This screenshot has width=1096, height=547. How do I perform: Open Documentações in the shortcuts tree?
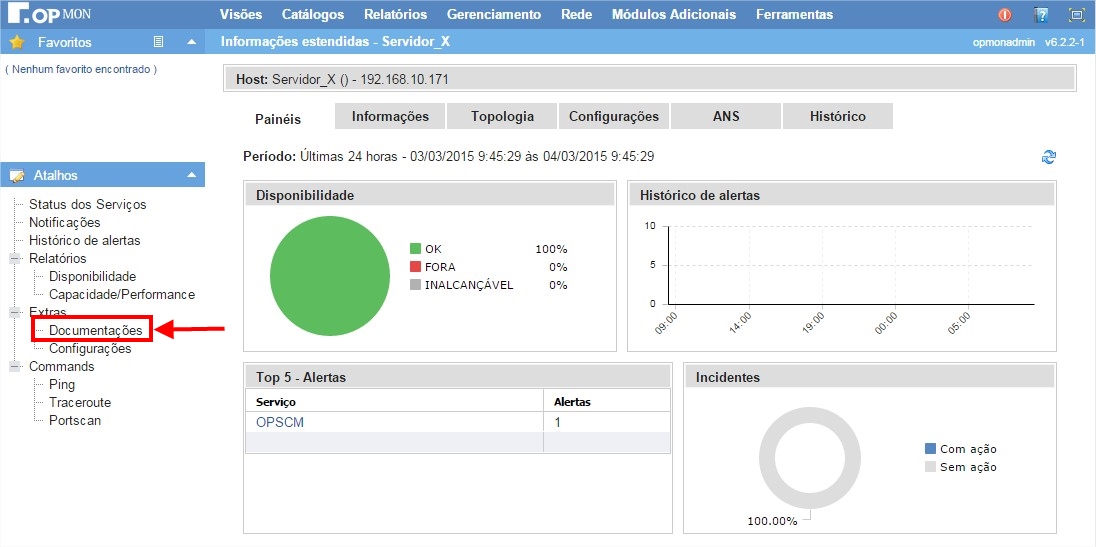(x=95, y=330)
